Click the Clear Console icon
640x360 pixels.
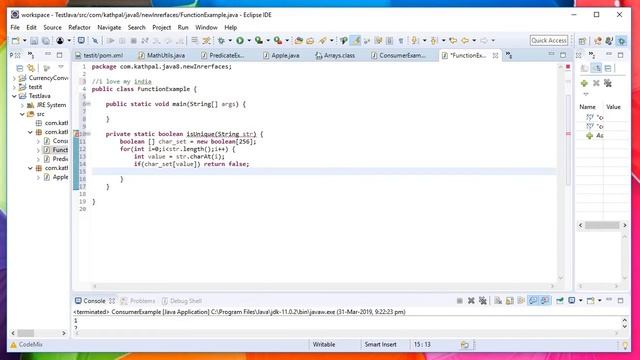498,301
